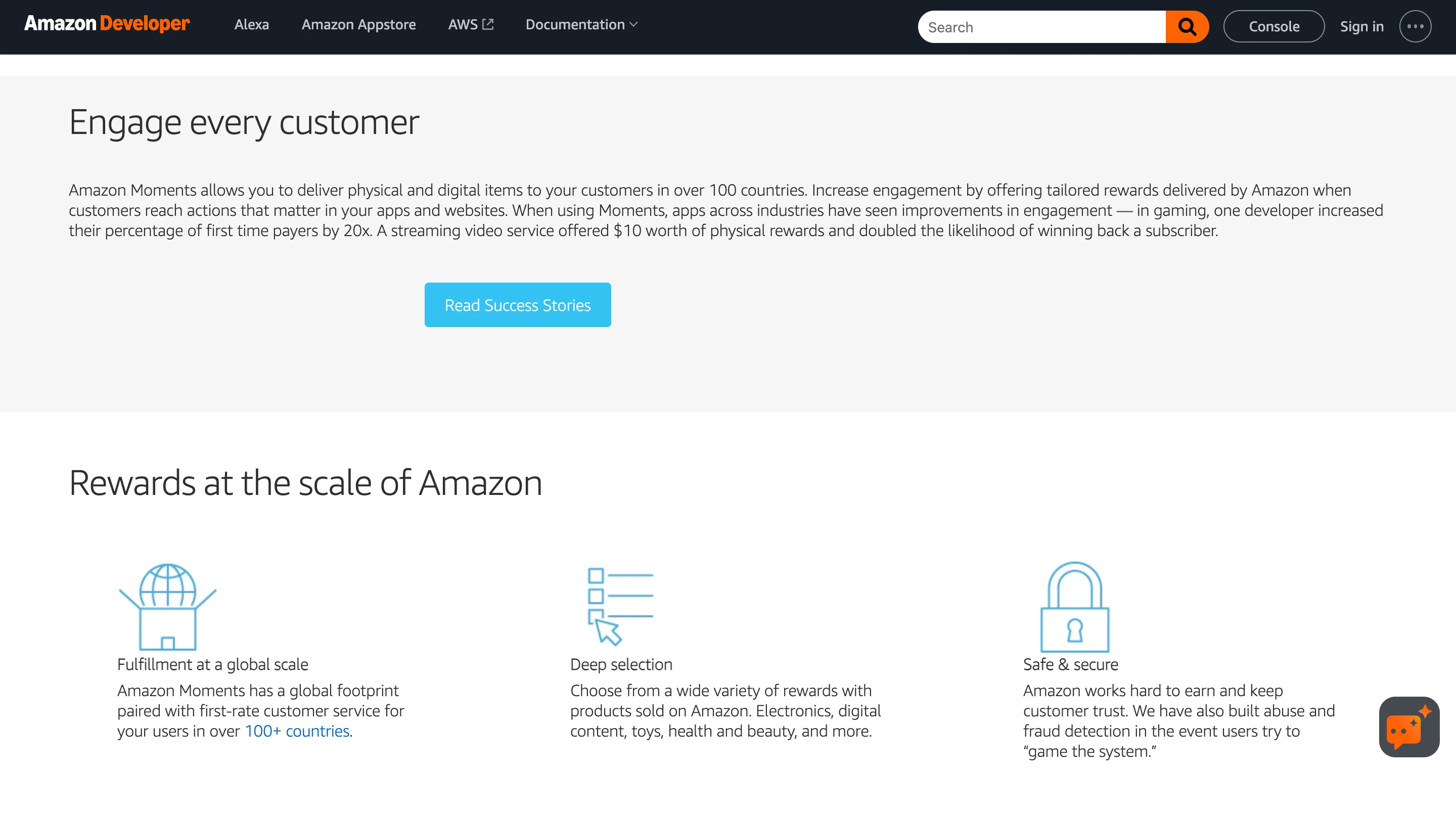Click the search magnifier icon

click(x=1187, y=26)
